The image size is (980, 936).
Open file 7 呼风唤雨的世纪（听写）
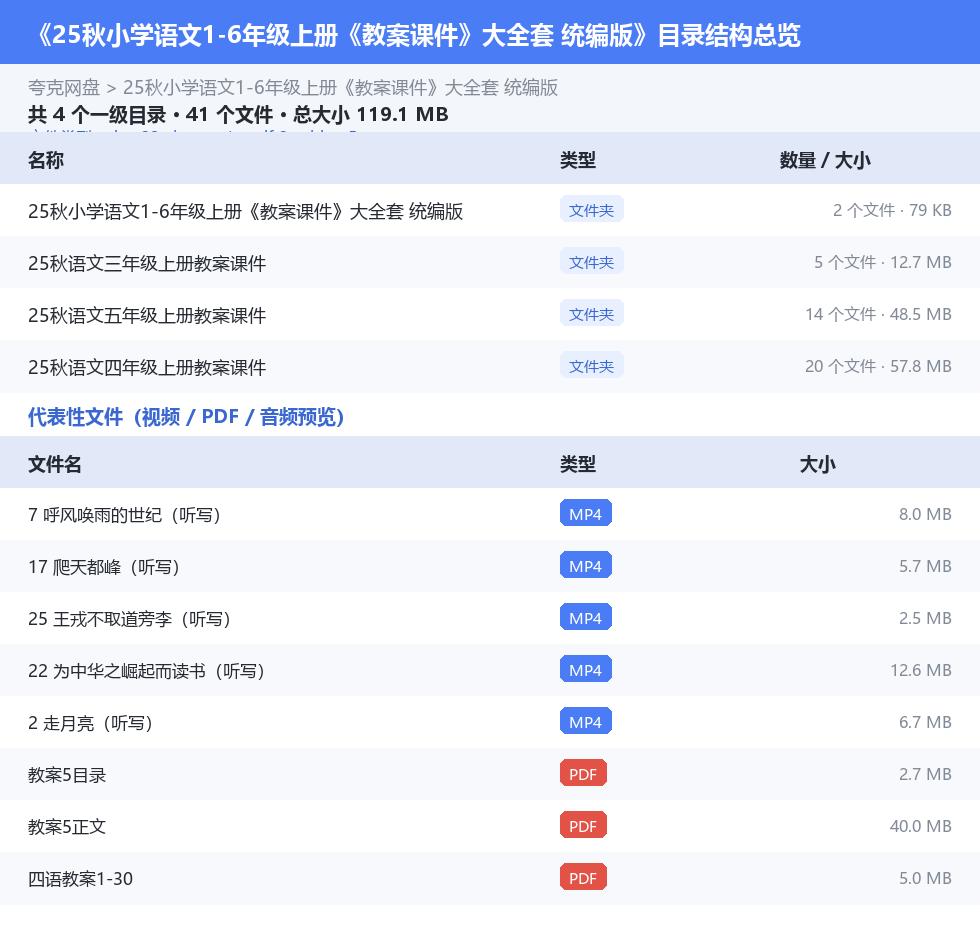(x=124, y=515)
